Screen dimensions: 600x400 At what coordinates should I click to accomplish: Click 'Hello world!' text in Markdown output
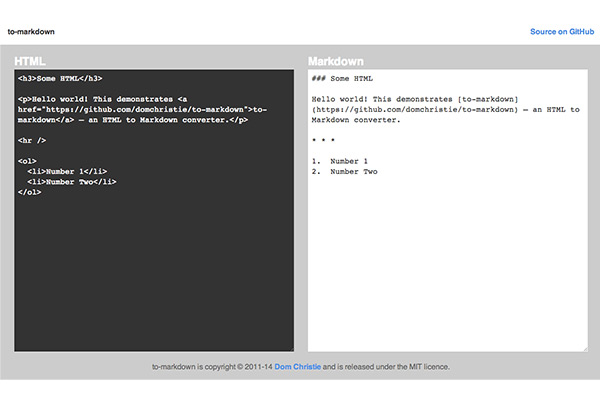[x=338, y=99]
